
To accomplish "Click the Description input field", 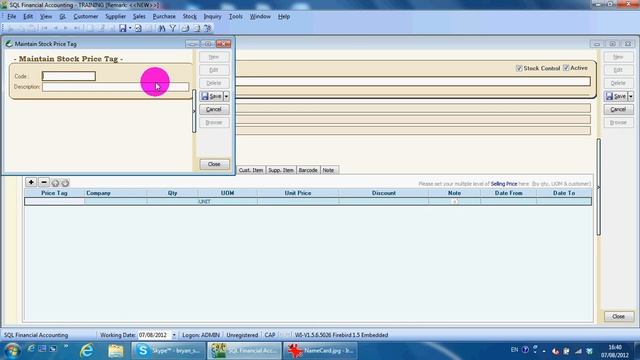I will coord(116,87).
